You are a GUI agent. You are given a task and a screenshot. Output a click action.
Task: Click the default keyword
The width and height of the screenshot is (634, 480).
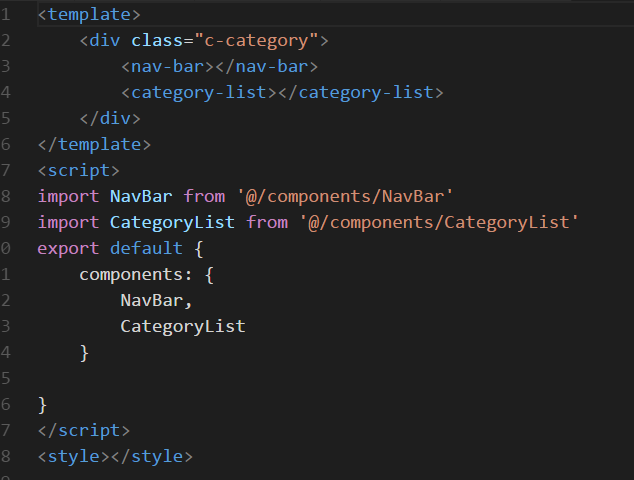tap(146, 248)
